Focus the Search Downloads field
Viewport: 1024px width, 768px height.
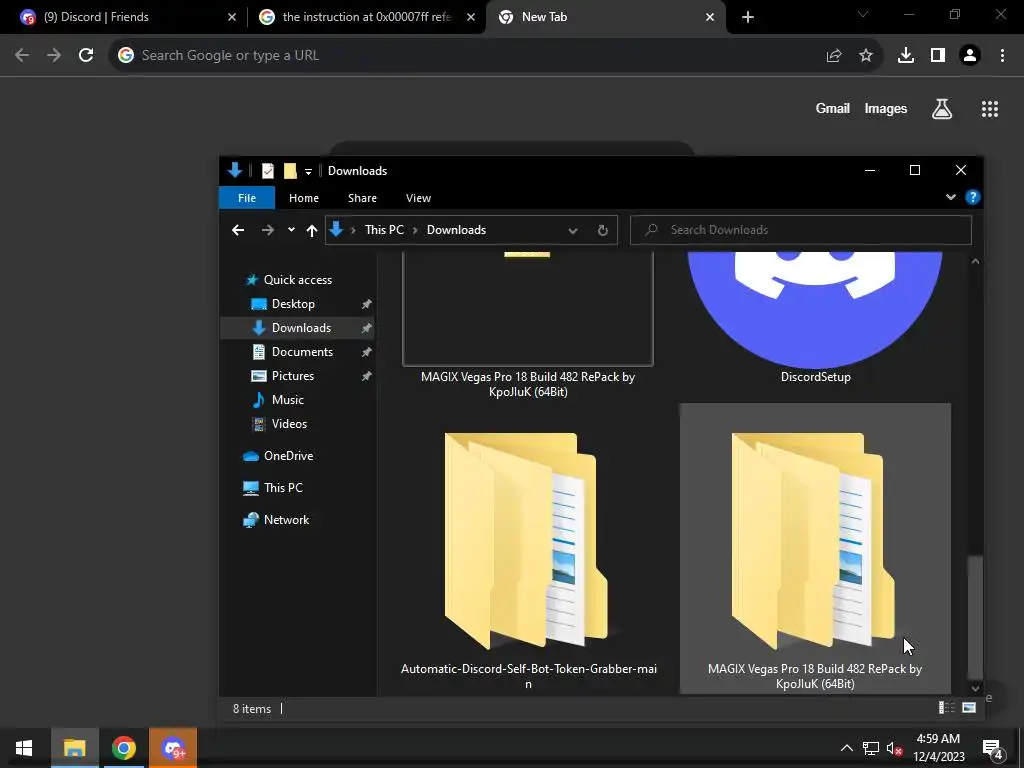(801, 230)
